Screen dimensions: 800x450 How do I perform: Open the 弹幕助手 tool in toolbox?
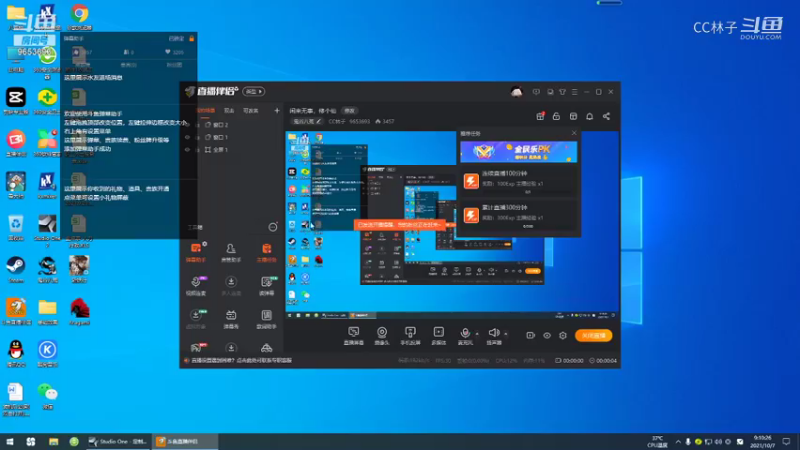point(195,253)
